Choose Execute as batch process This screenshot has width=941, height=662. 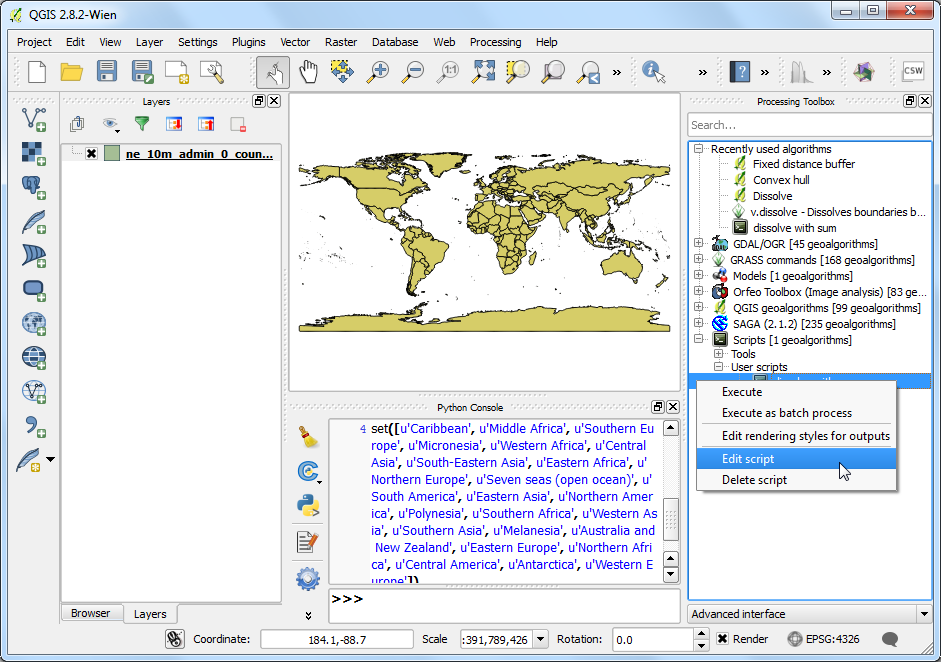[x=796, y=413]
